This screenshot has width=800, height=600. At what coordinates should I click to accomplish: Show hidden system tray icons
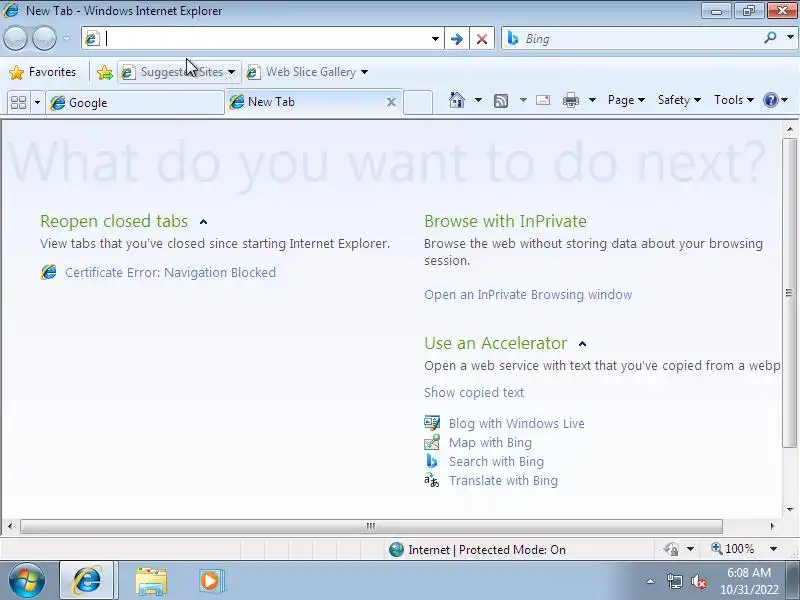pyautogui.click(x=651, y=581)
